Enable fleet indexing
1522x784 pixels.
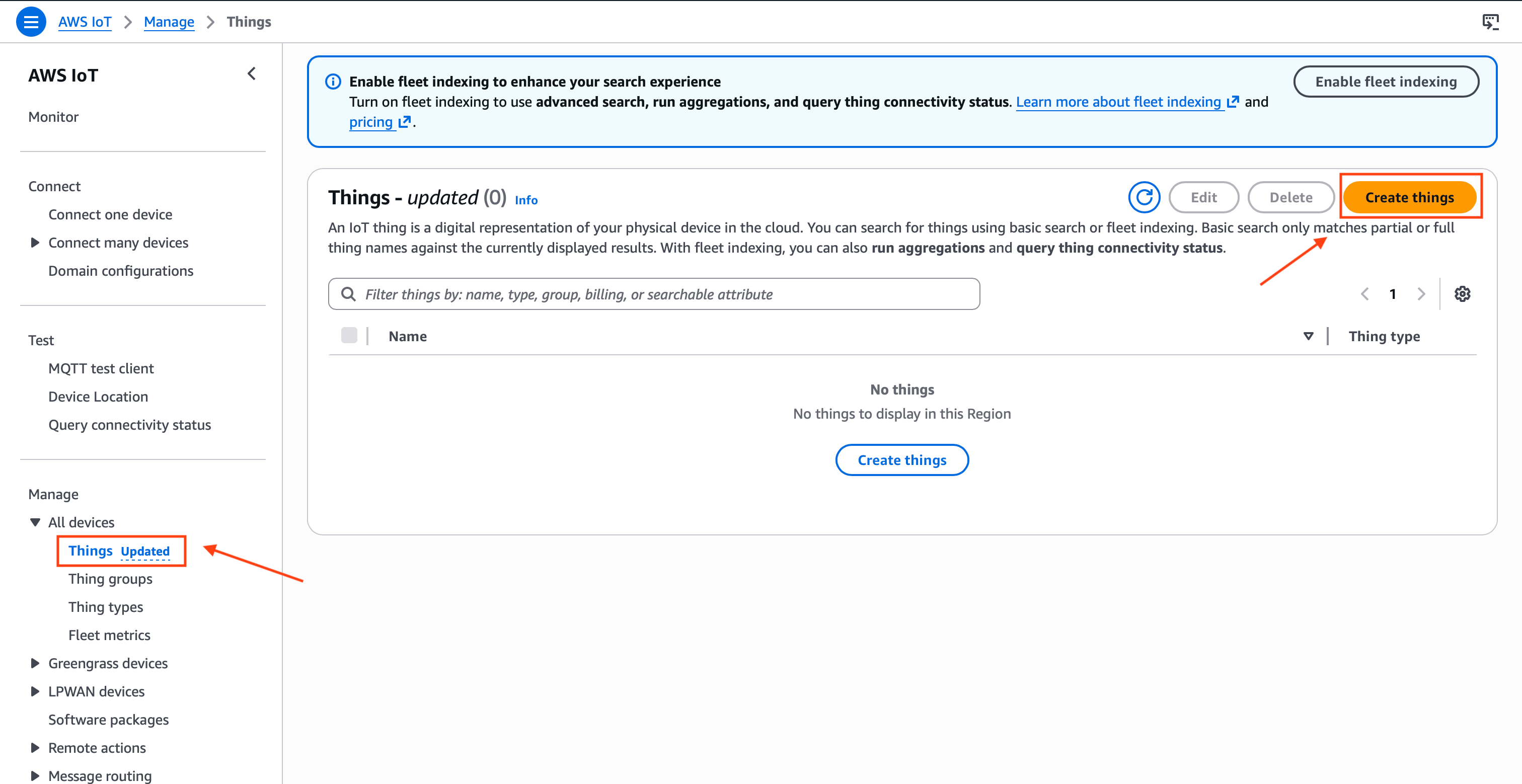pos(1386,82)
